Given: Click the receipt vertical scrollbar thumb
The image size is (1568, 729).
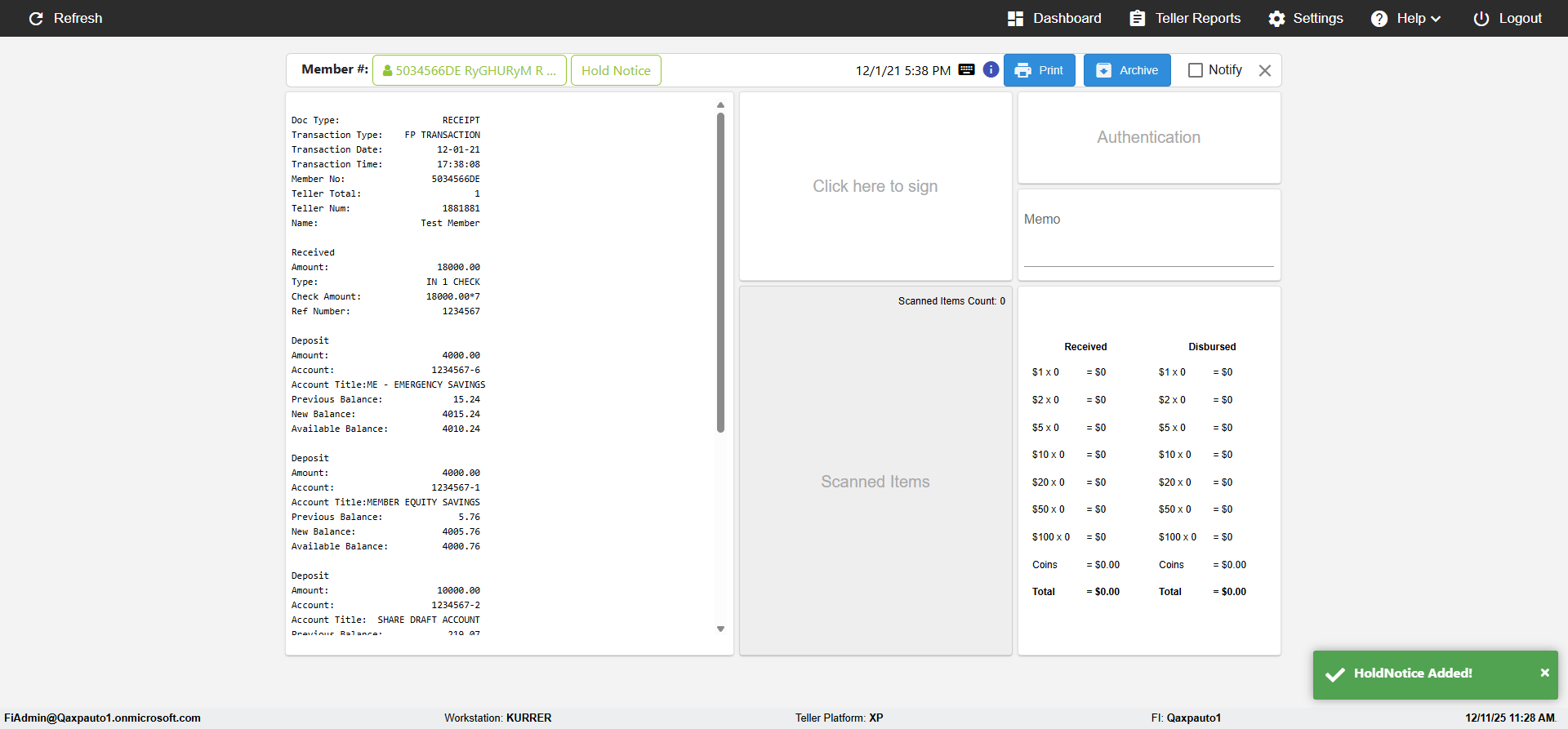Looking at the screenshot, I should click(720, 273).
